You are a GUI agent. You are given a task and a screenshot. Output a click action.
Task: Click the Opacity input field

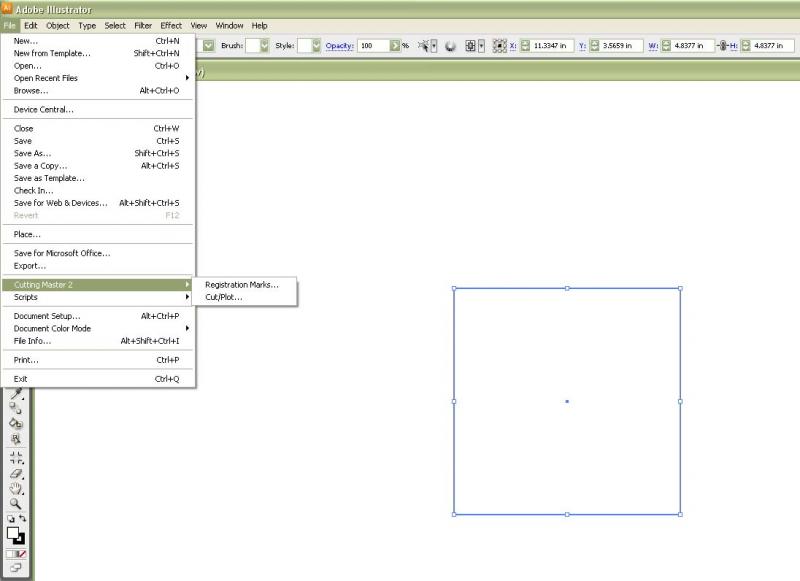374,45
